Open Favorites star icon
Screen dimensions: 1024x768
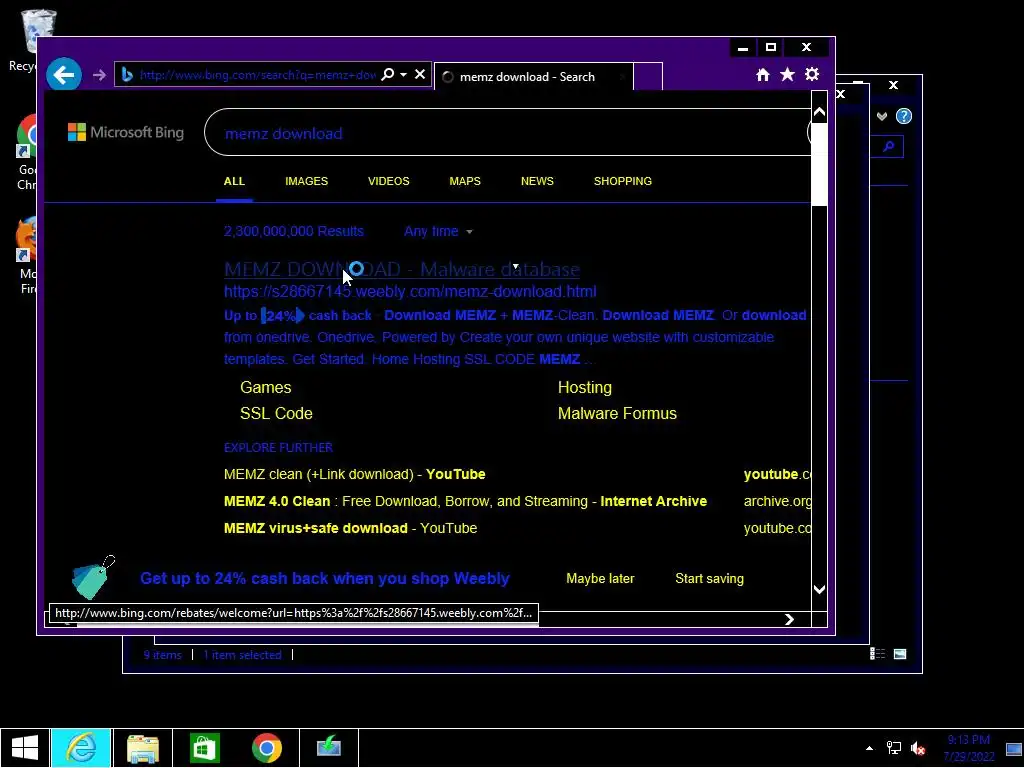pyautogui.click(x=788, y=74)
